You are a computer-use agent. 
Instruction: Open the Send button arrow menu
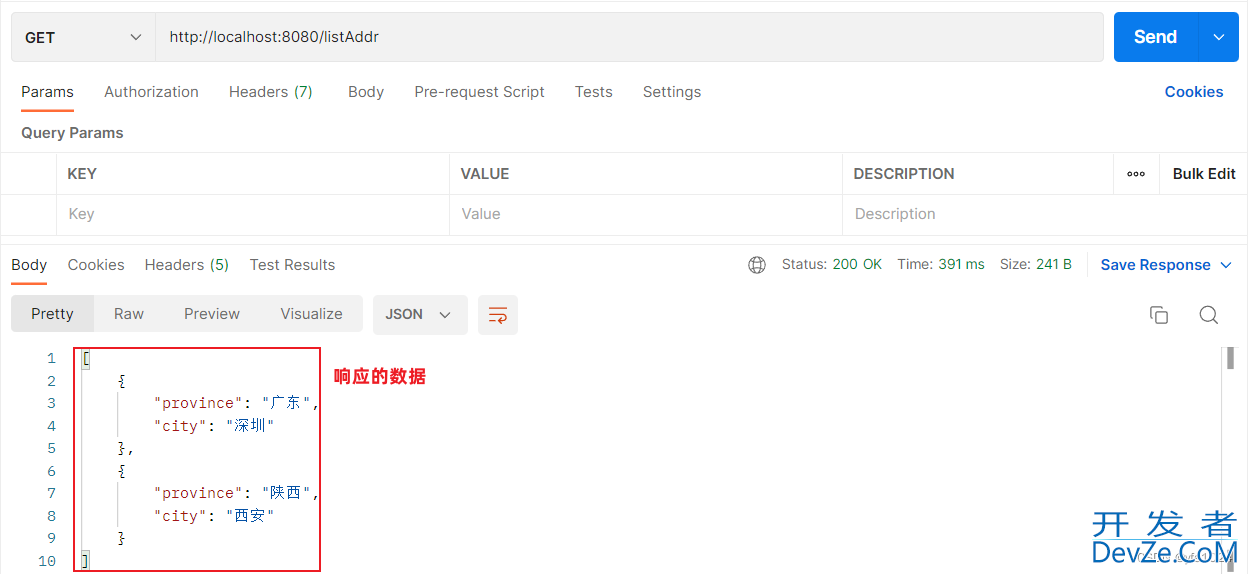[1218, 37]
